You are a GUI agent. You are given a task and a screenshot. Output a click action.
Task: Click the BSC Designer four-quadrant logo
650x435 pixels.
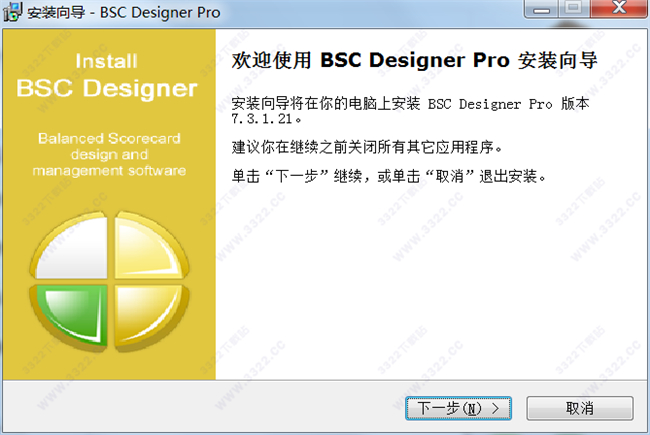coord(109,280)
